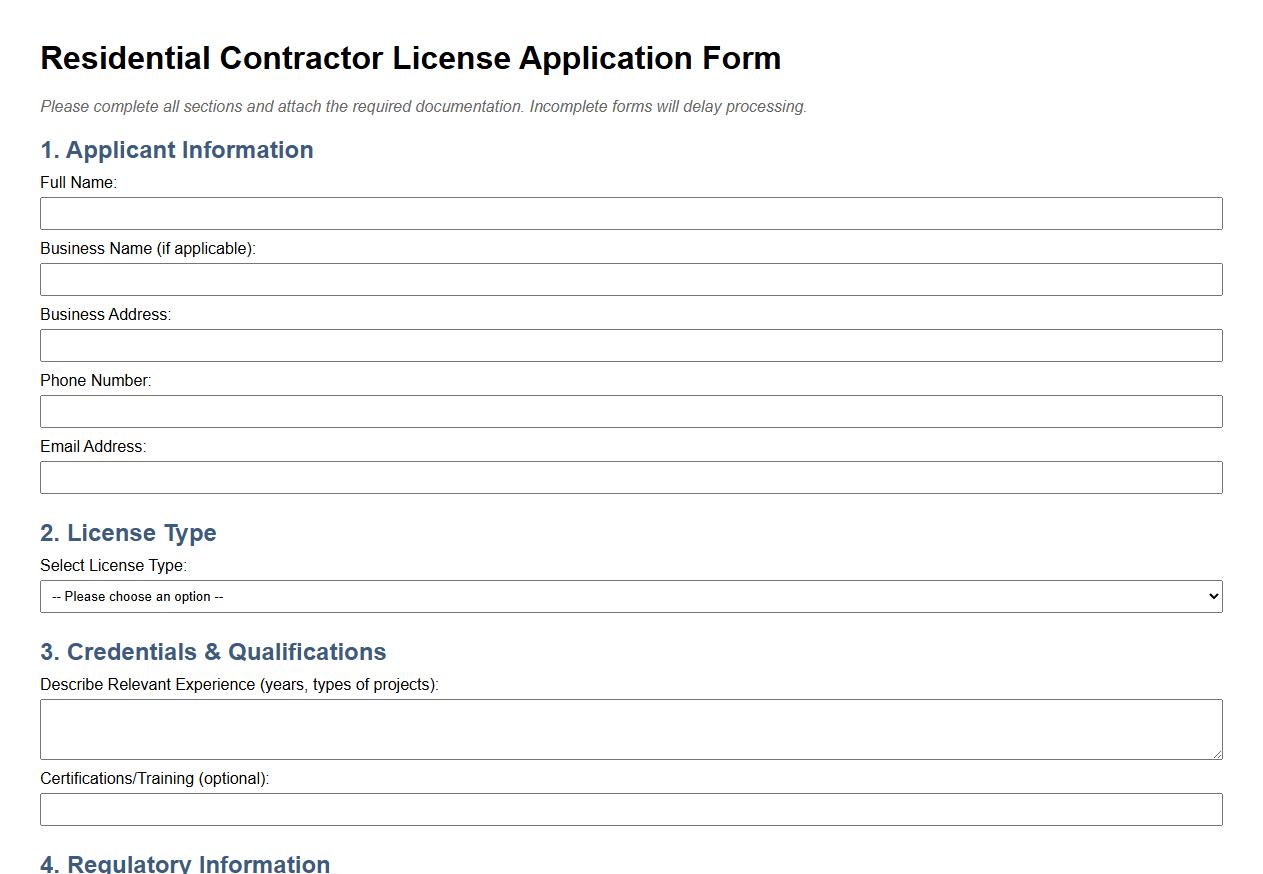Image resolution: width=1263 pixels, height=874 pixels.
Task: Click the '1. Applicant Information' section heading
Action: click(x=176, y=149)
